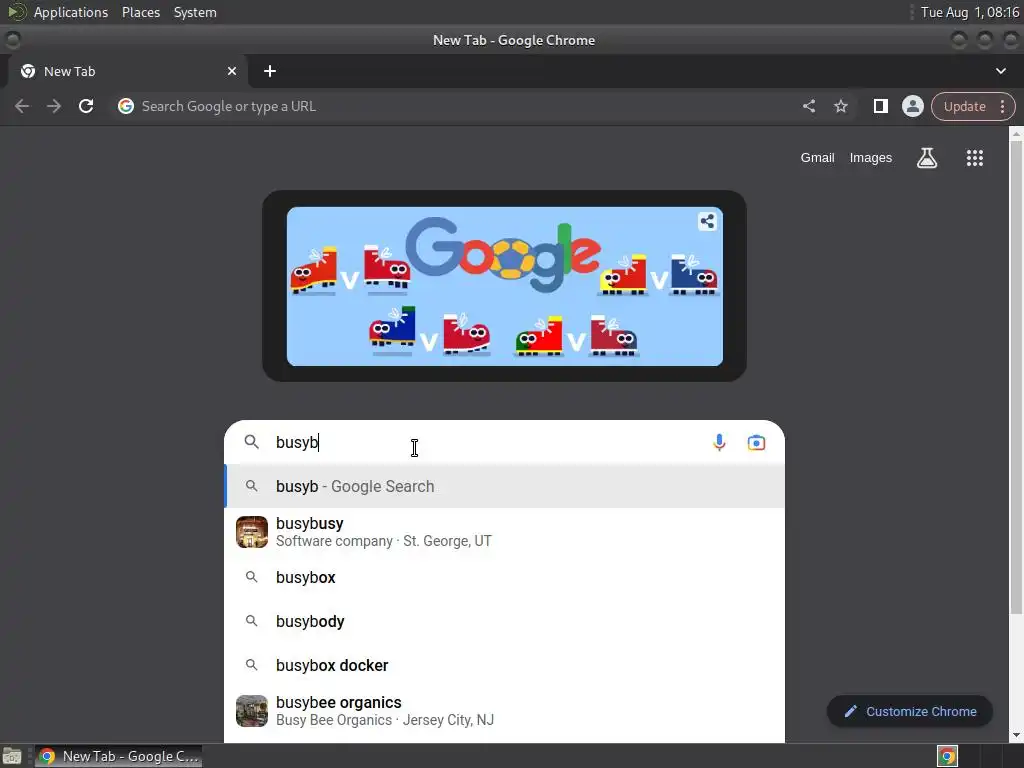The width and height of the screenshot is (1024, 768).
Task: Click the scrollbar down arrow
Action: point(1016,736)
